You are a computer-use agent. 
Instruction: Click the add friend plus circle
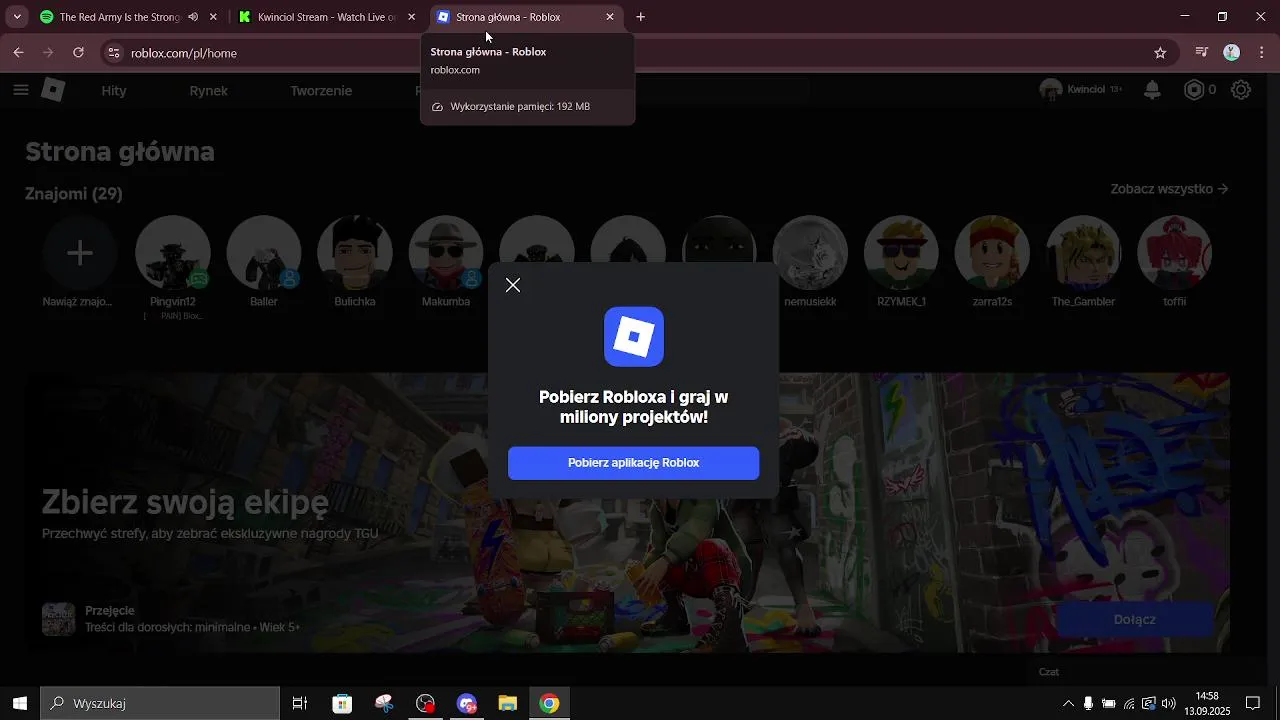click(79, 253)
